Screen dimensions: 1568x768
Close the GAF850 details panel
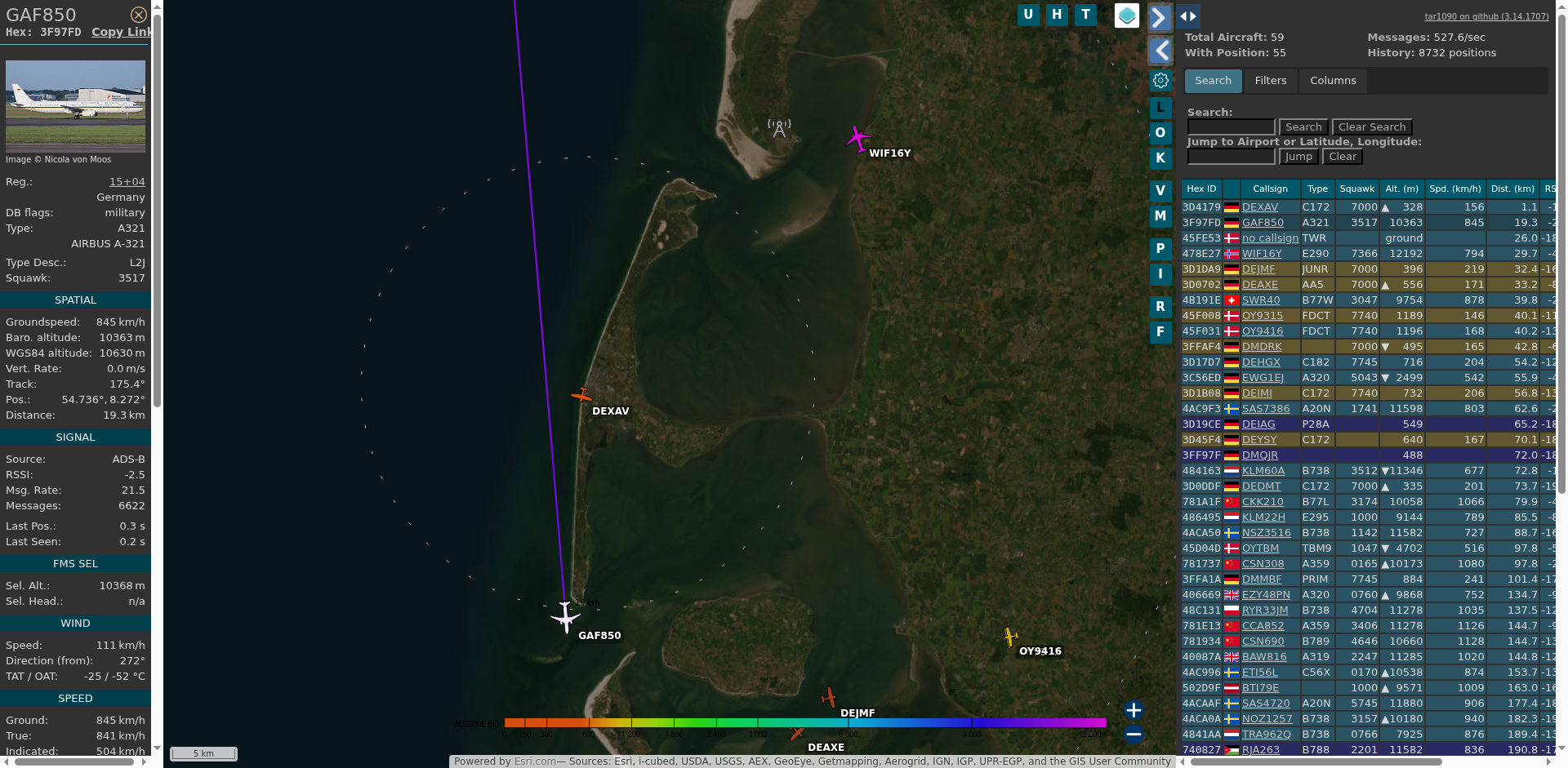[139, 15]
